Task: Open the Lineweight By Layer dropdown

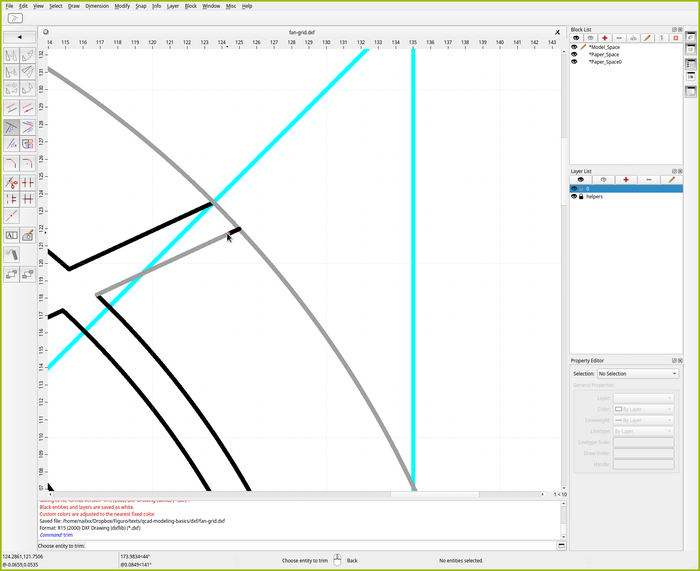Action: [643, 420]
